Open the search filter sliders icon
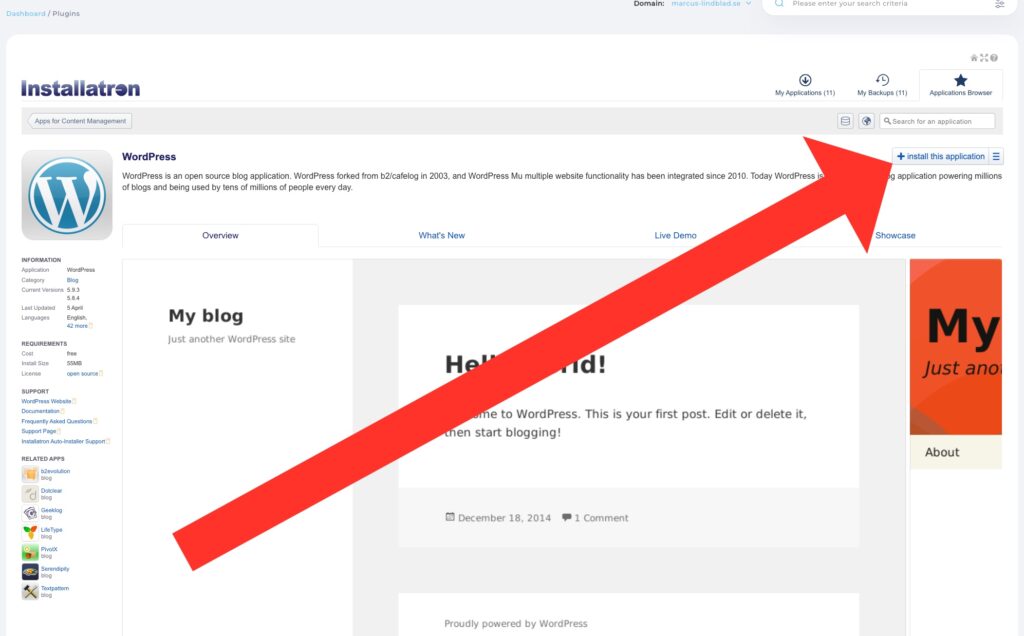1024x636 pixels. [999, 4]
